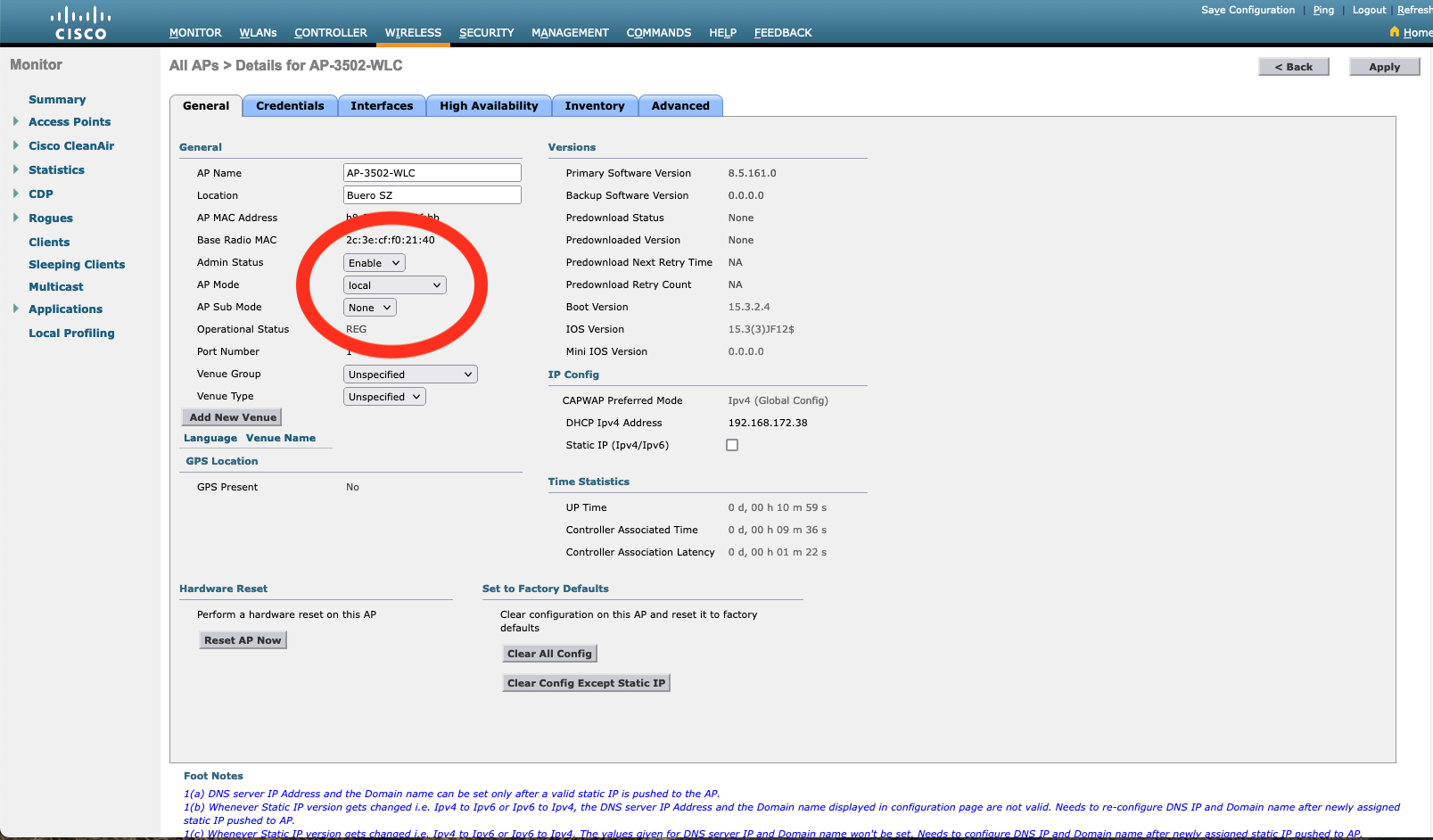Image resolution: width=1433 pixels, height=840 pixels.
Task: Open the MANAGEMENT menu
Action: point(570,33)
